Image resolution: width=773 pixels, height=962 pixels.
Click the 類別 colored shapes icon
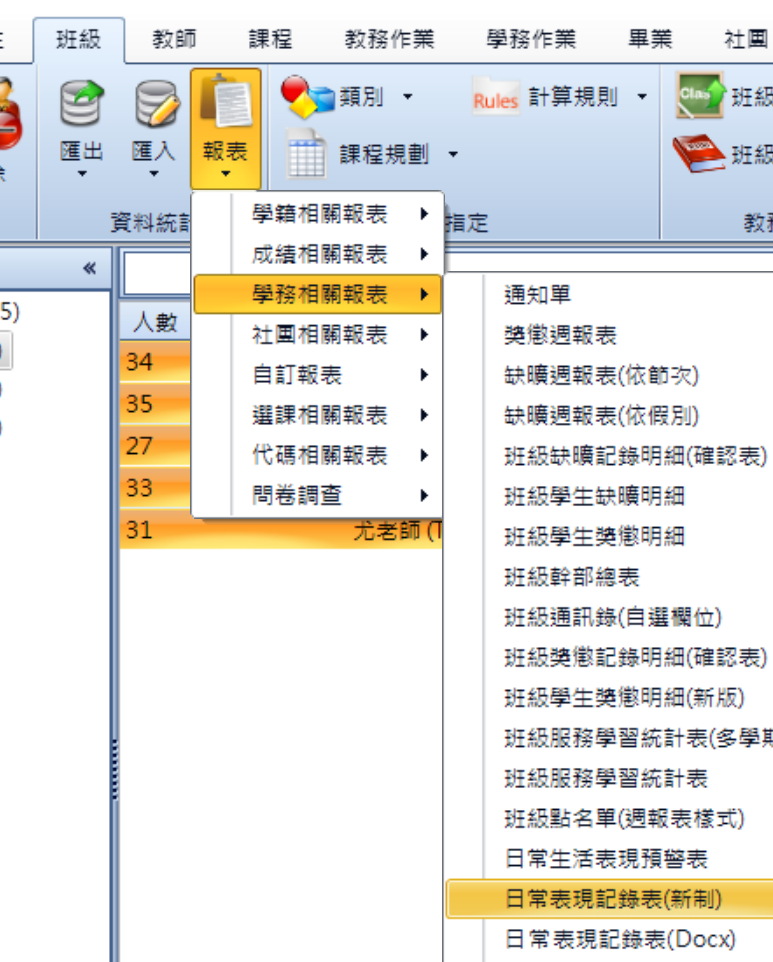click(x=307, y=97)
